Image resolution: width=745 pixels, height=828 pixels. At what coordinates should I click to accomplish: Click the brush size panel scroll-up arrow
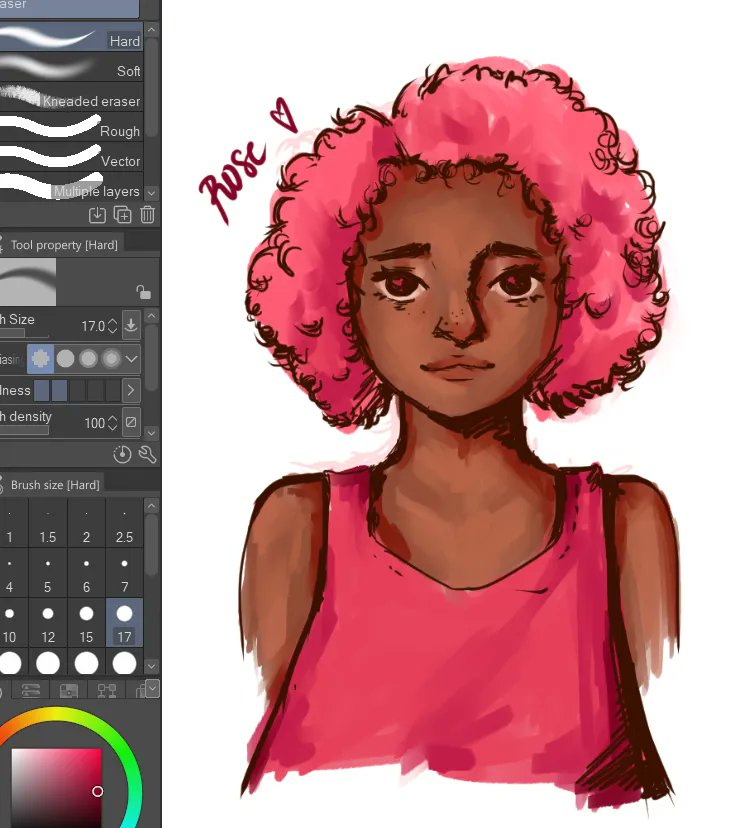point(152,506)
